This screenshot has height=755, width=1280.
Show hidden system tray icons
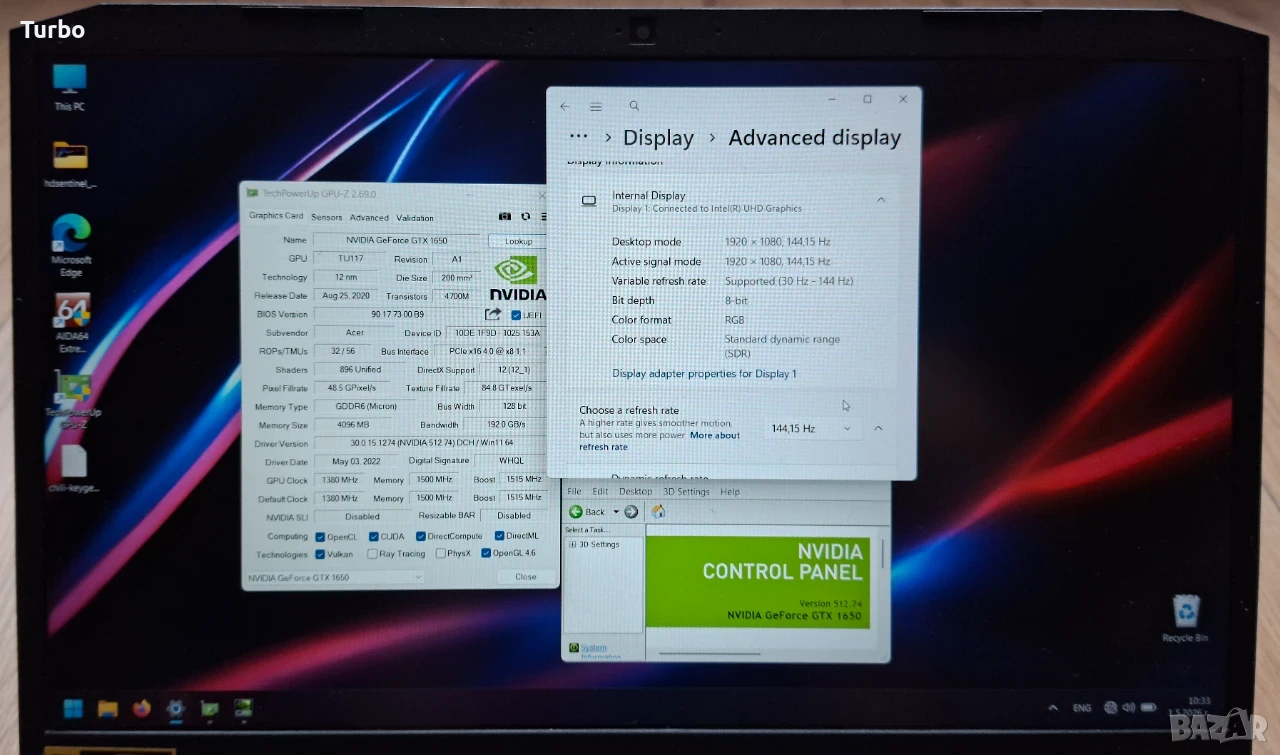tap(1052, 707)
